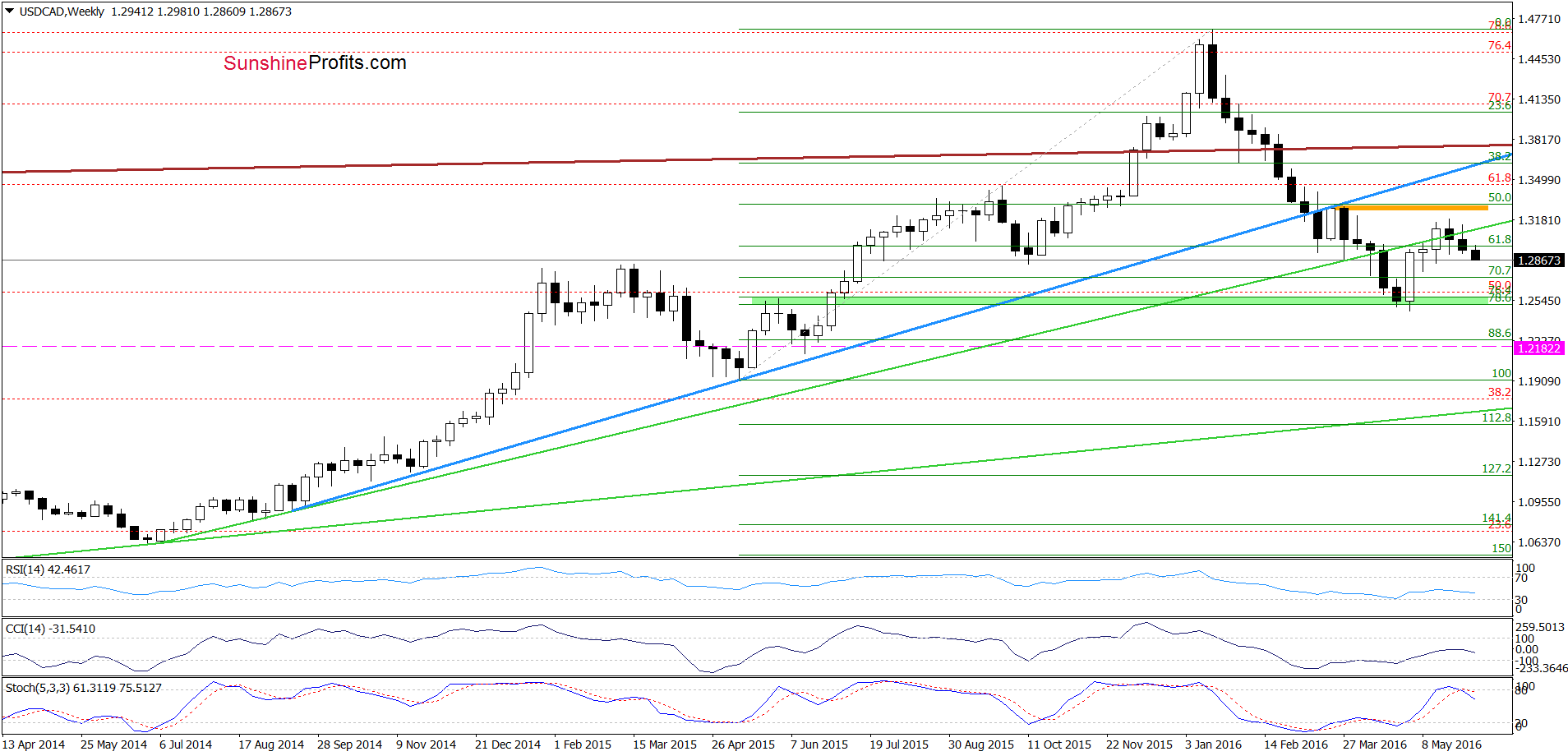Image resolution: width=1568 pixels, height=756 pixels.
Task: Click the 26 Apr 2015 date label
Action: coord(743,744)
